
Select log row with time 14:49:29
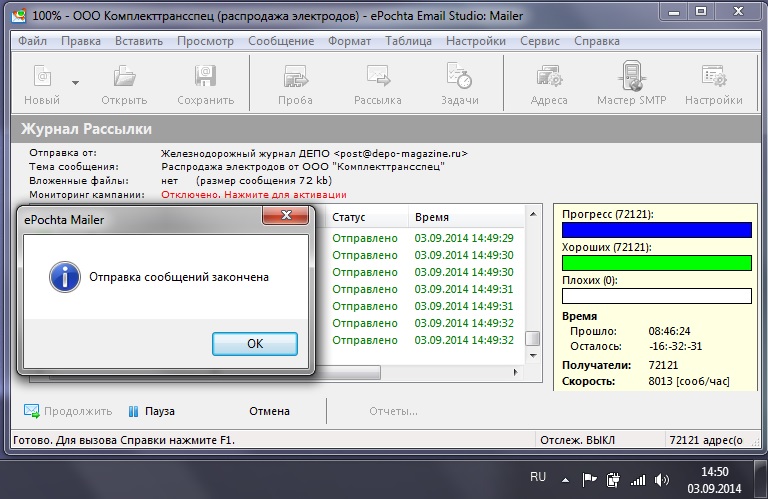pos(423,238)
